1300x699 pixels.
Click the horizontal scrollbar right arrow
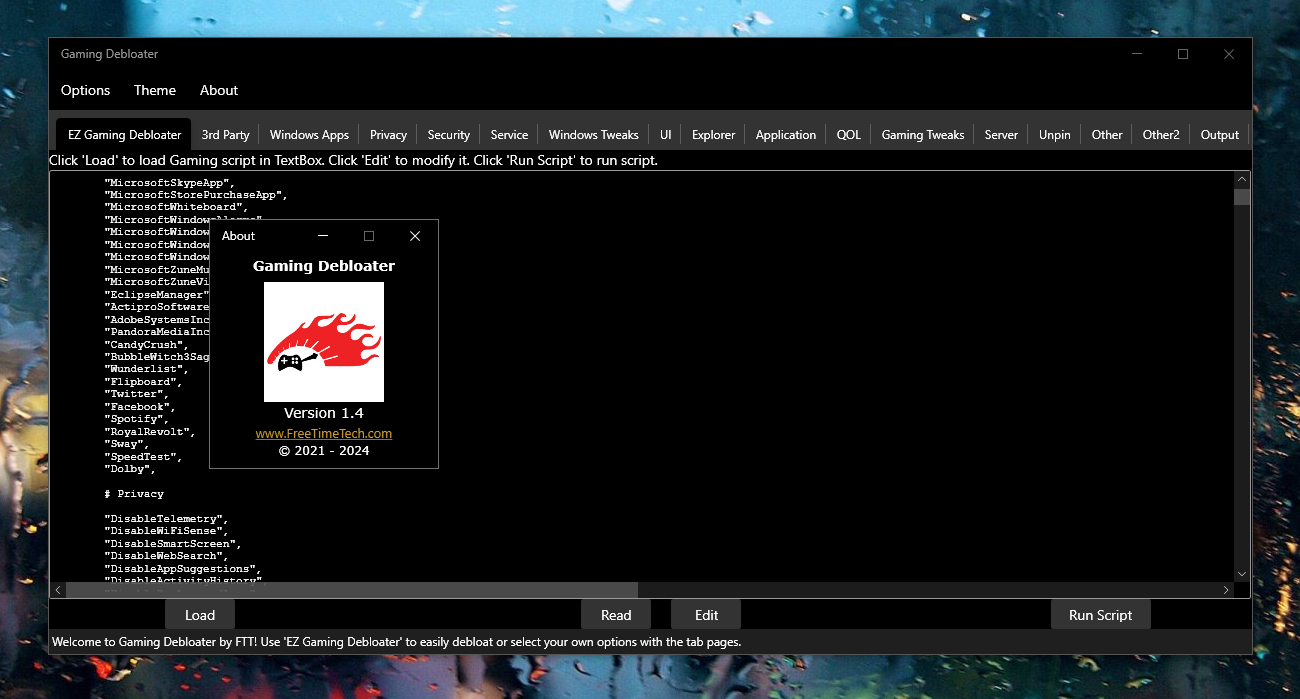(x=1226, y=590)
